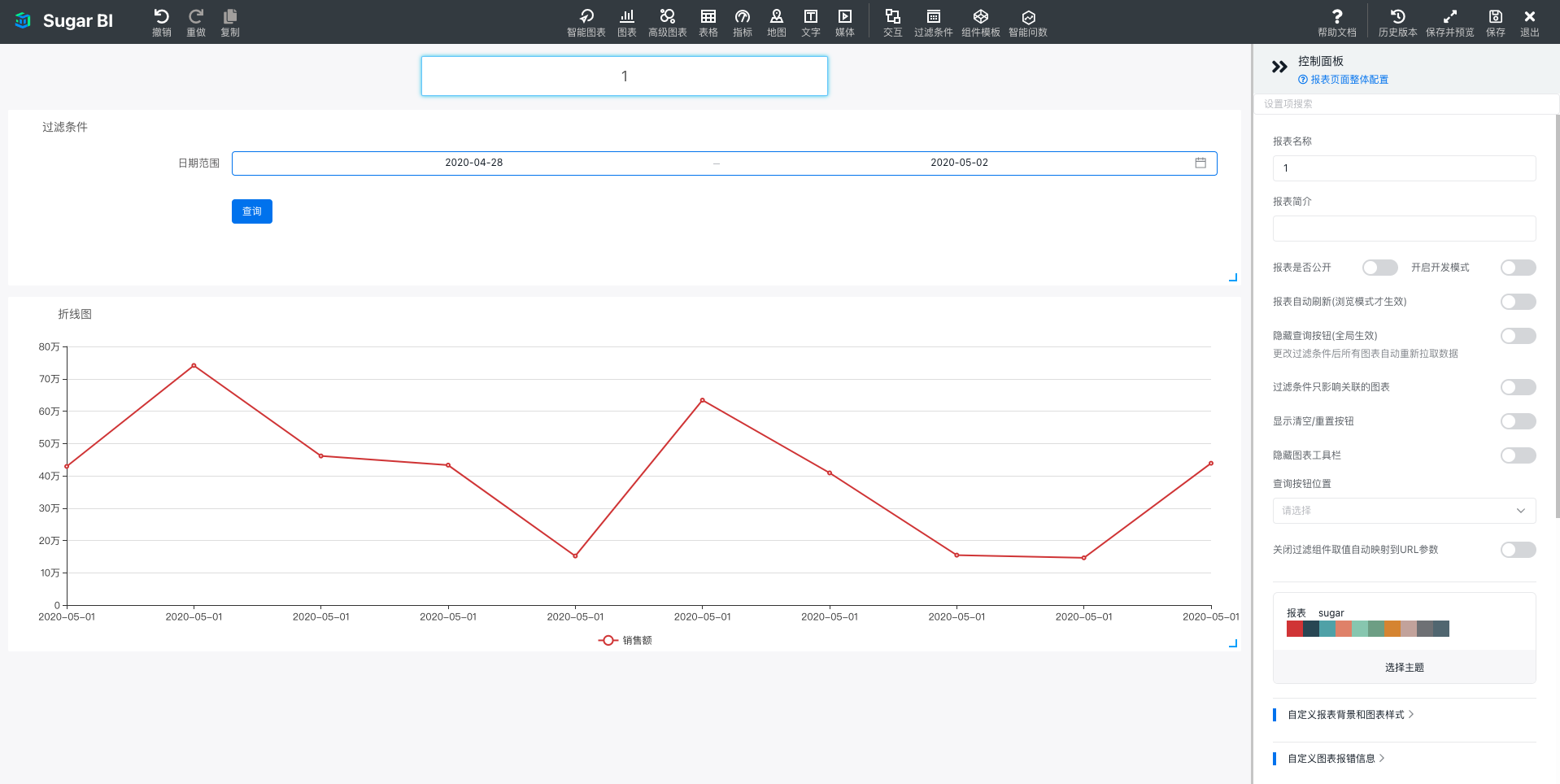
Task: Click save and preview (保存并预览)
Action: (1450, 22)
